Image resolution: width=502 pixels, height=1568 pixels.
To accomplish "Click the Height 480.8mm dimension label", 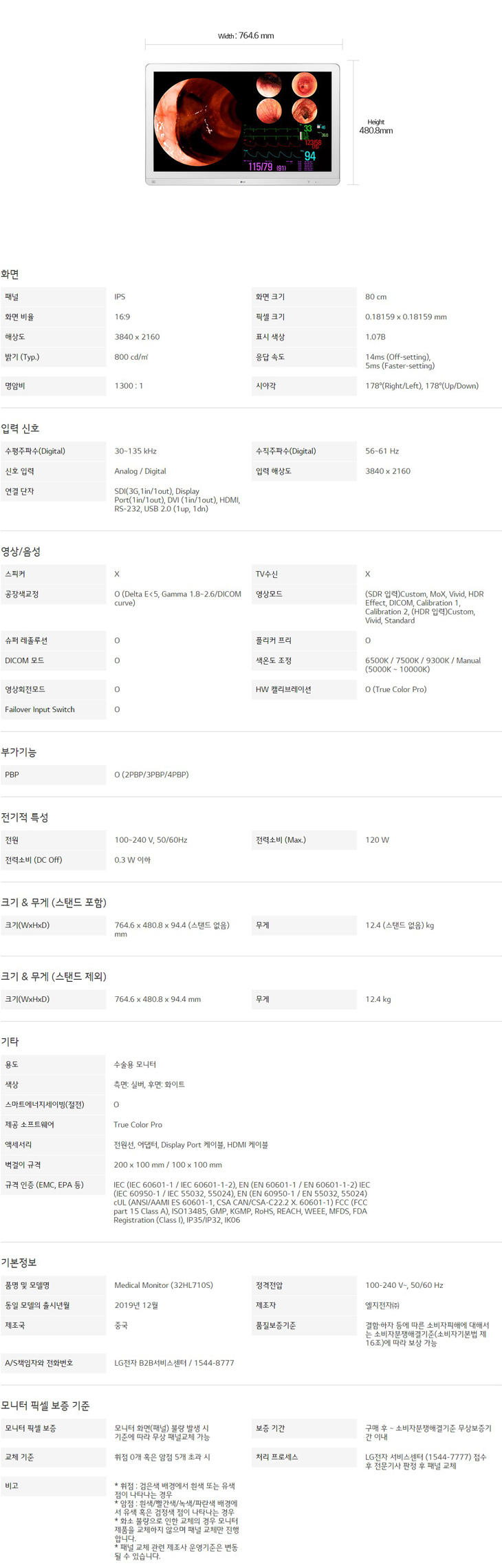I will (376, 127).
